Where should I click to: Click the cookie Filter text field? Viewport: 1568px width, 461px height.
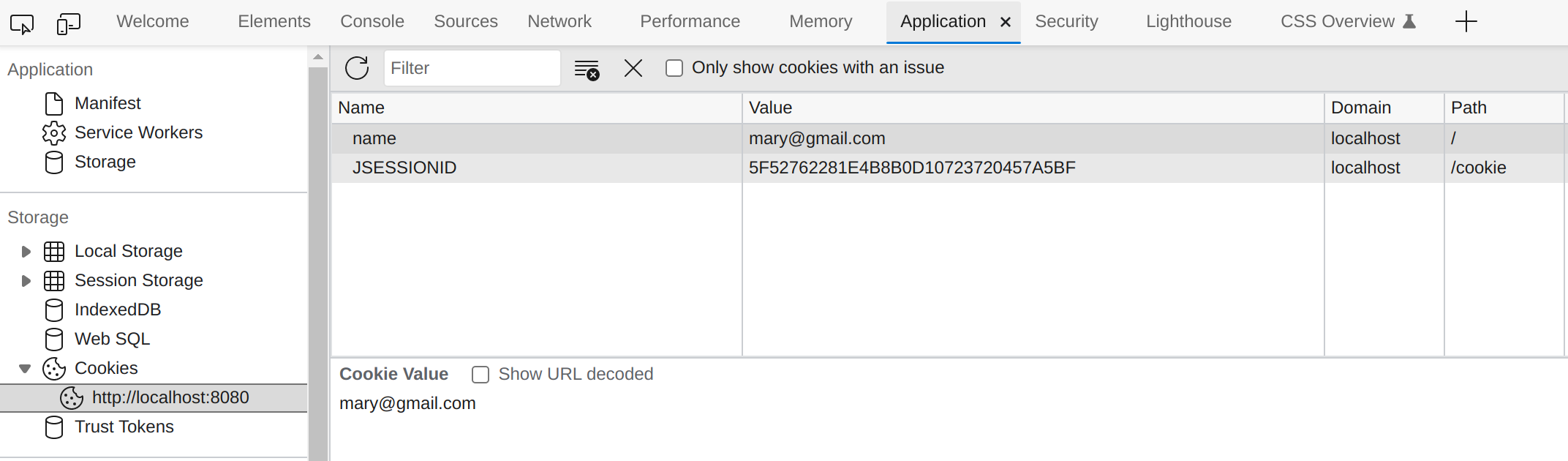coord(472,68)
